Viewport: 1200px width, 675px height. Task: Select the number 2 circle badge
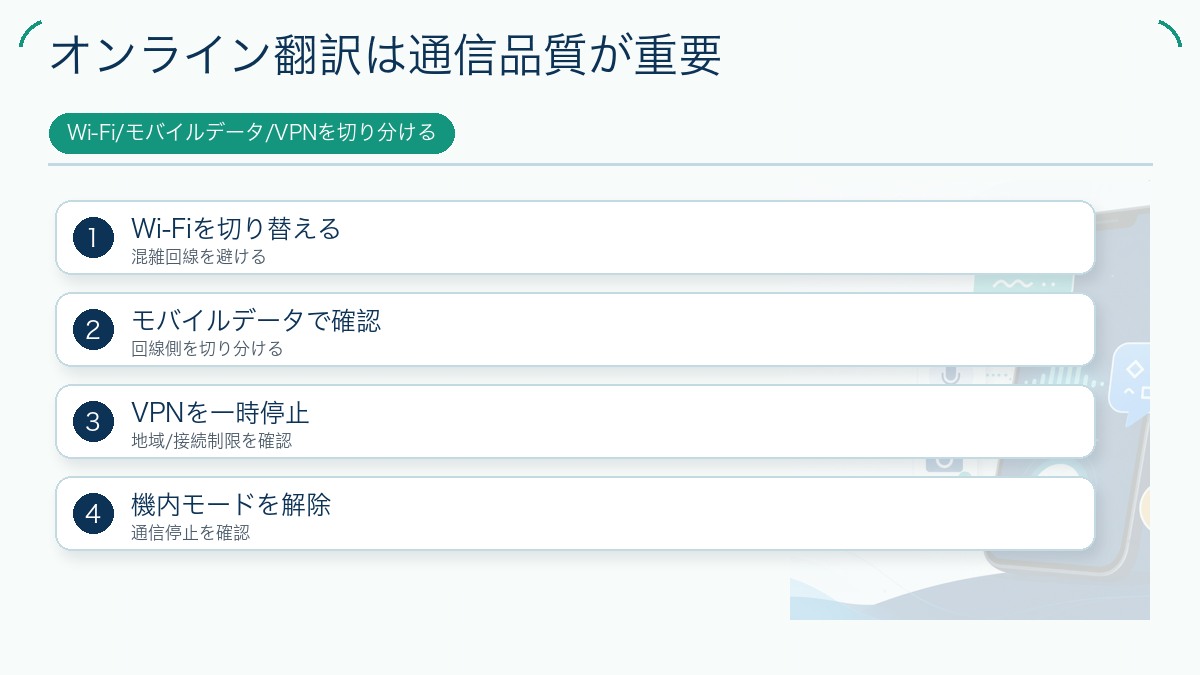[x=93, y=330]
